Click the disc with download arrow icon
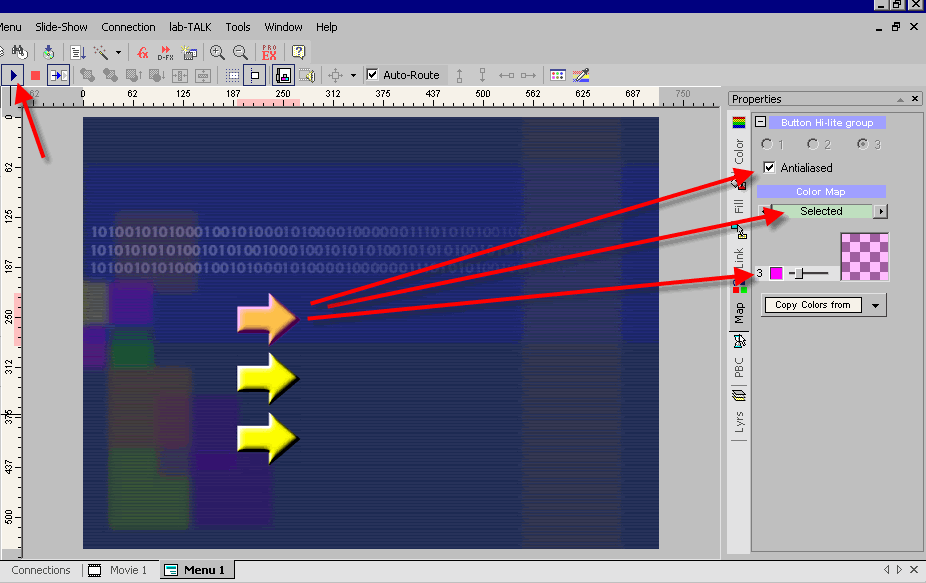 [x=48, y=52]
